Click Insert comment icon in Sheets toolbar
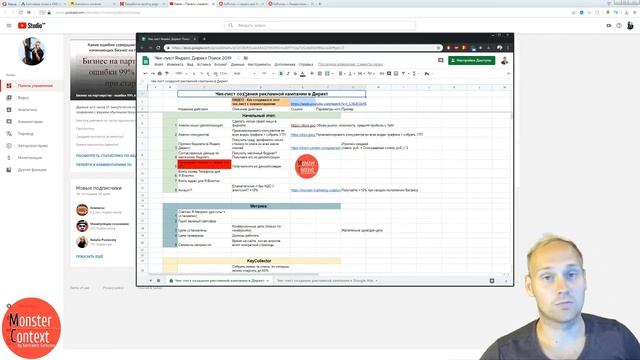Image resolution: width=640 pixels, height=360 pixels. click(389, 73)
